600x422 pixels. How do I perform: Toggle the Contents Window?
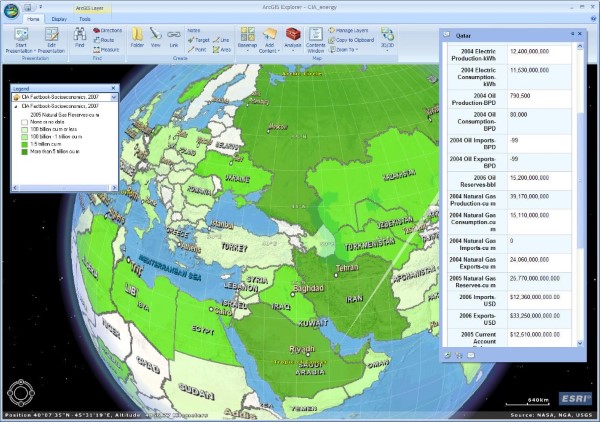(316, 40)
